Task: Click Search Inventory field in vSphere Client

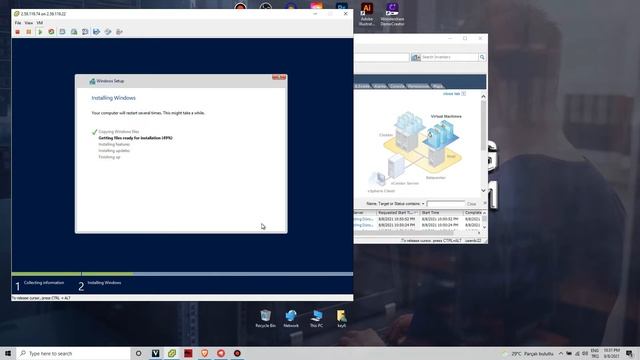Action: tap(449, 57)
